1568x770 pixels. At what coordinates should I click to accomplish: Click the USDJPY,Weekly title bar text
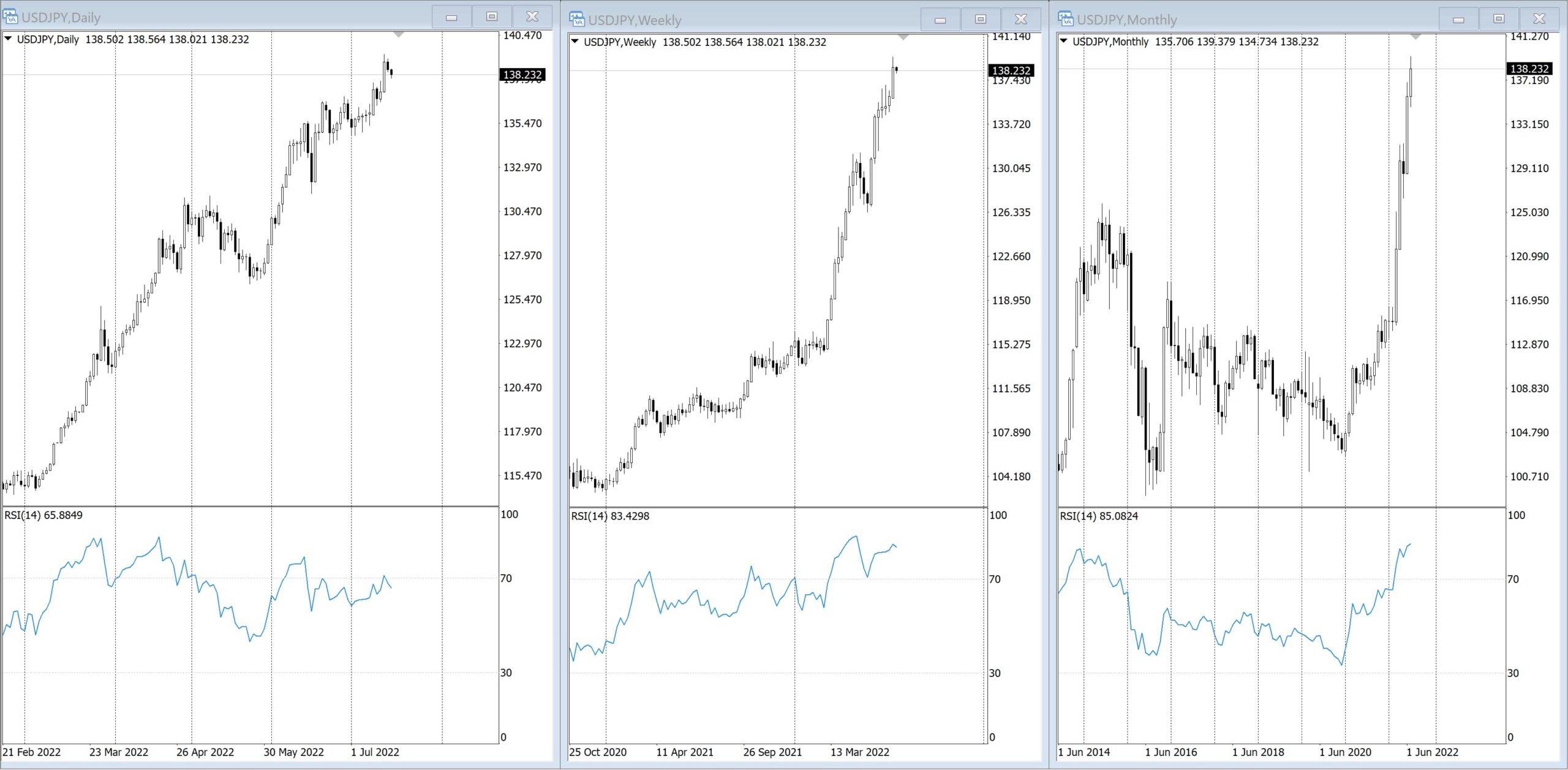635,20
